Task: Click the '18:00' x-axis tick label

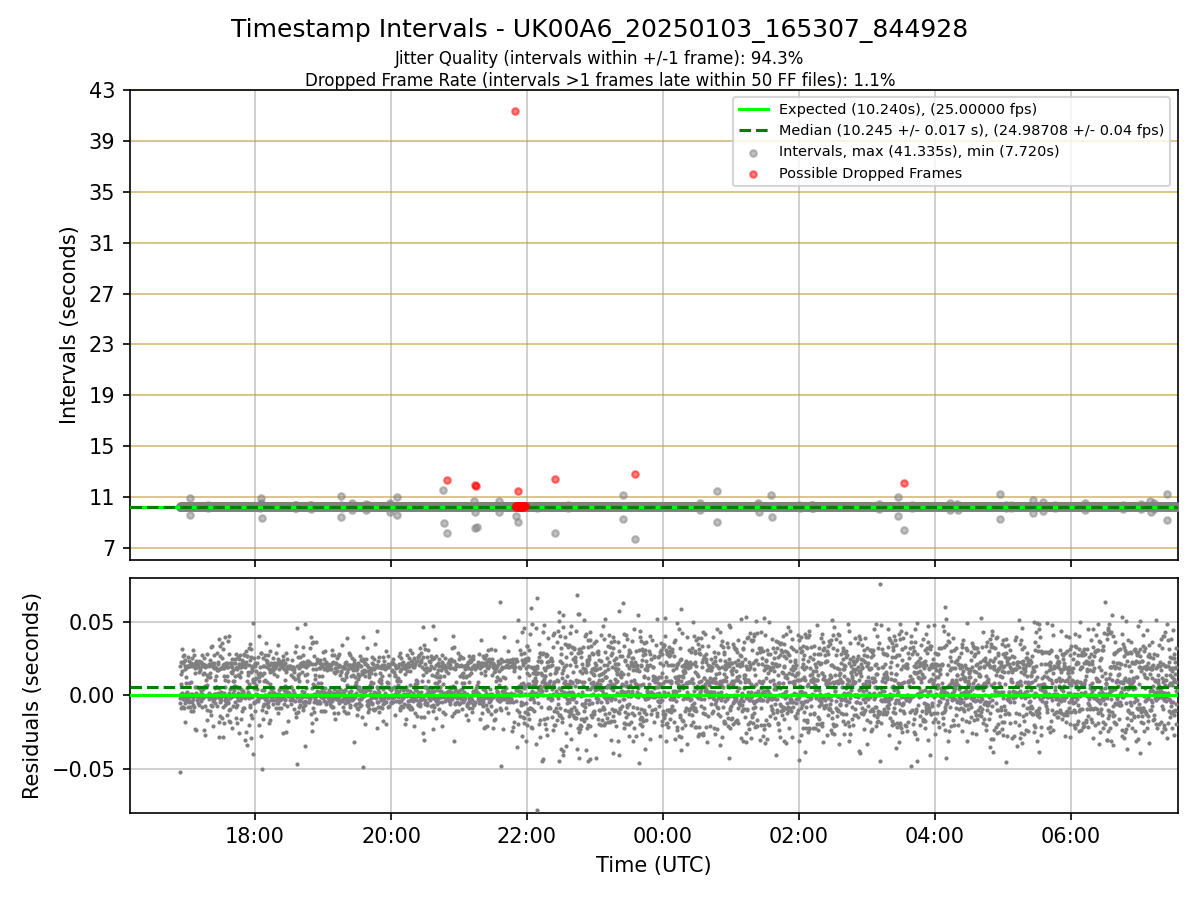Action: 254,834
